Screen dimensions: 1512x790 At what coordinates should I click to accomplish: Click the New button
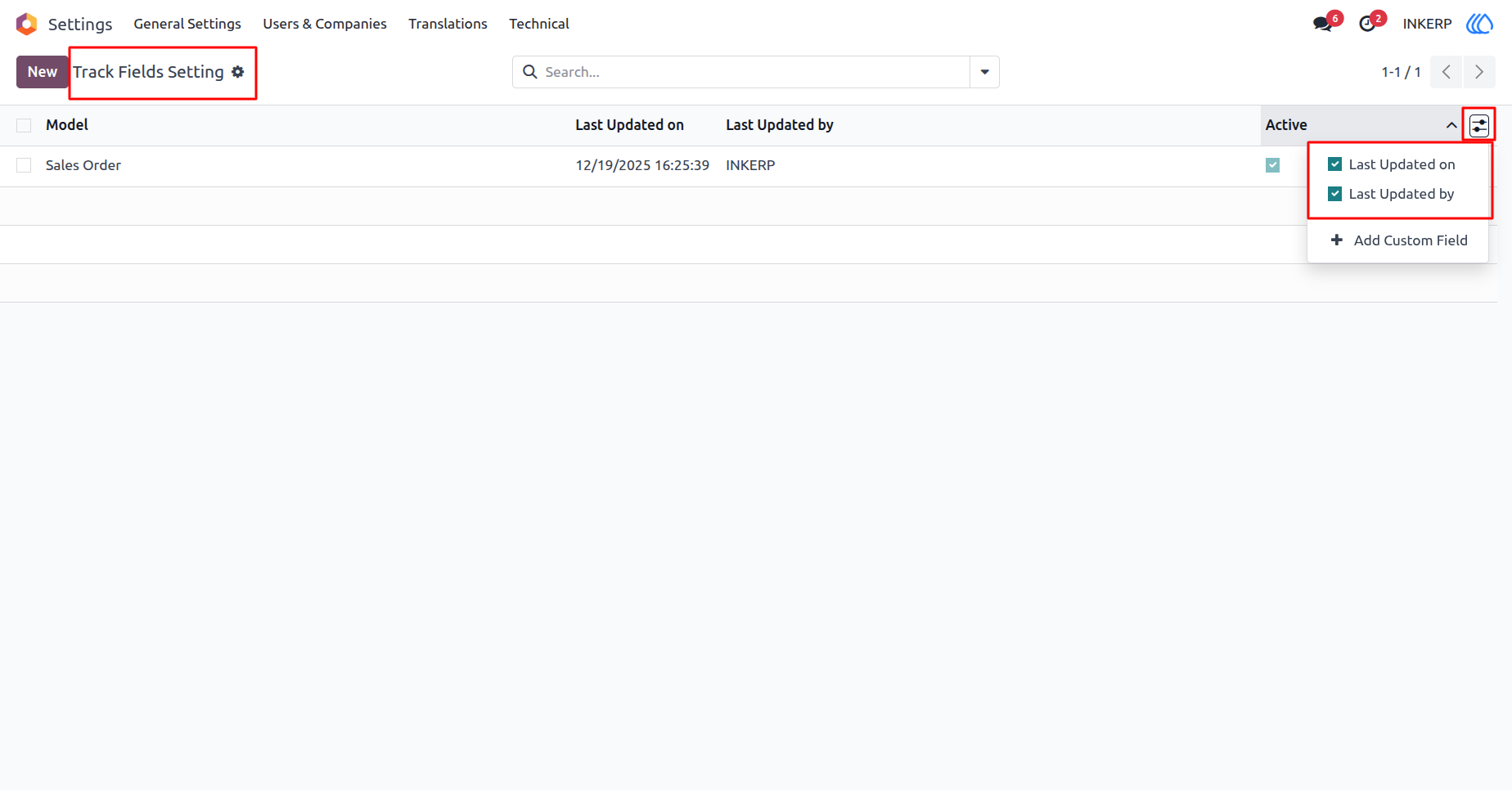pos(43,72)
